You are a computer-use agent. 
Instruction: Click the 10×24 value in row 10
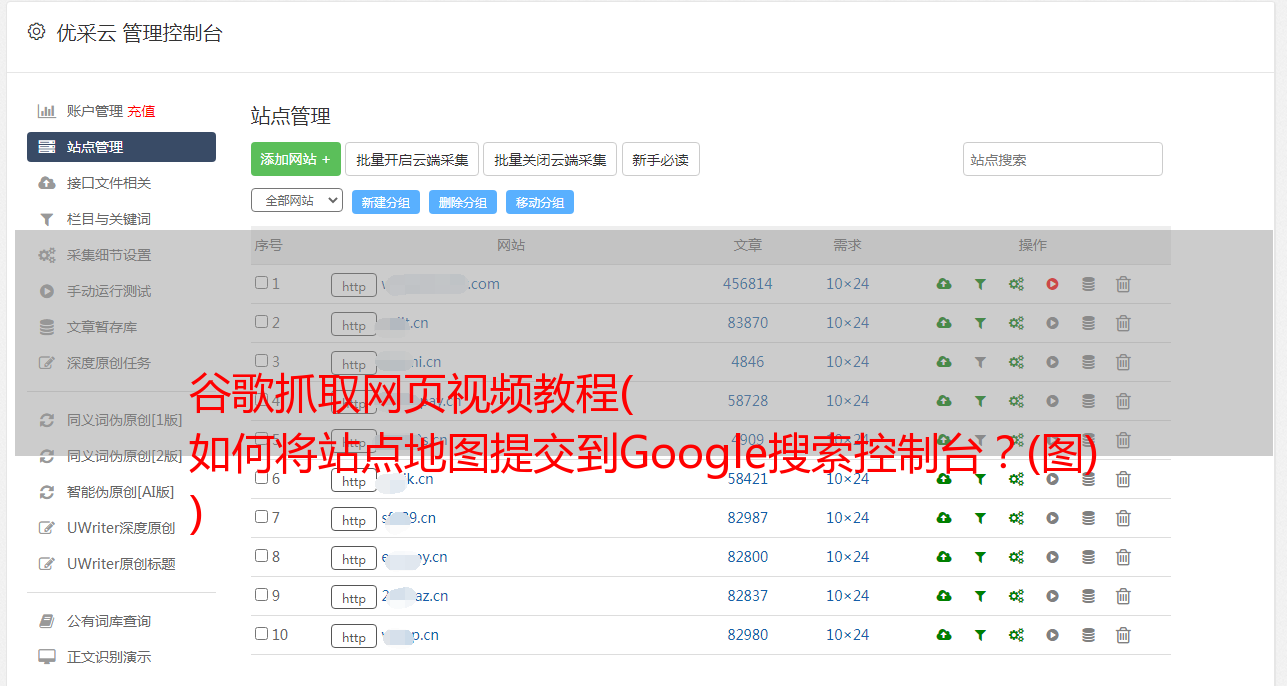click(847, 635)
